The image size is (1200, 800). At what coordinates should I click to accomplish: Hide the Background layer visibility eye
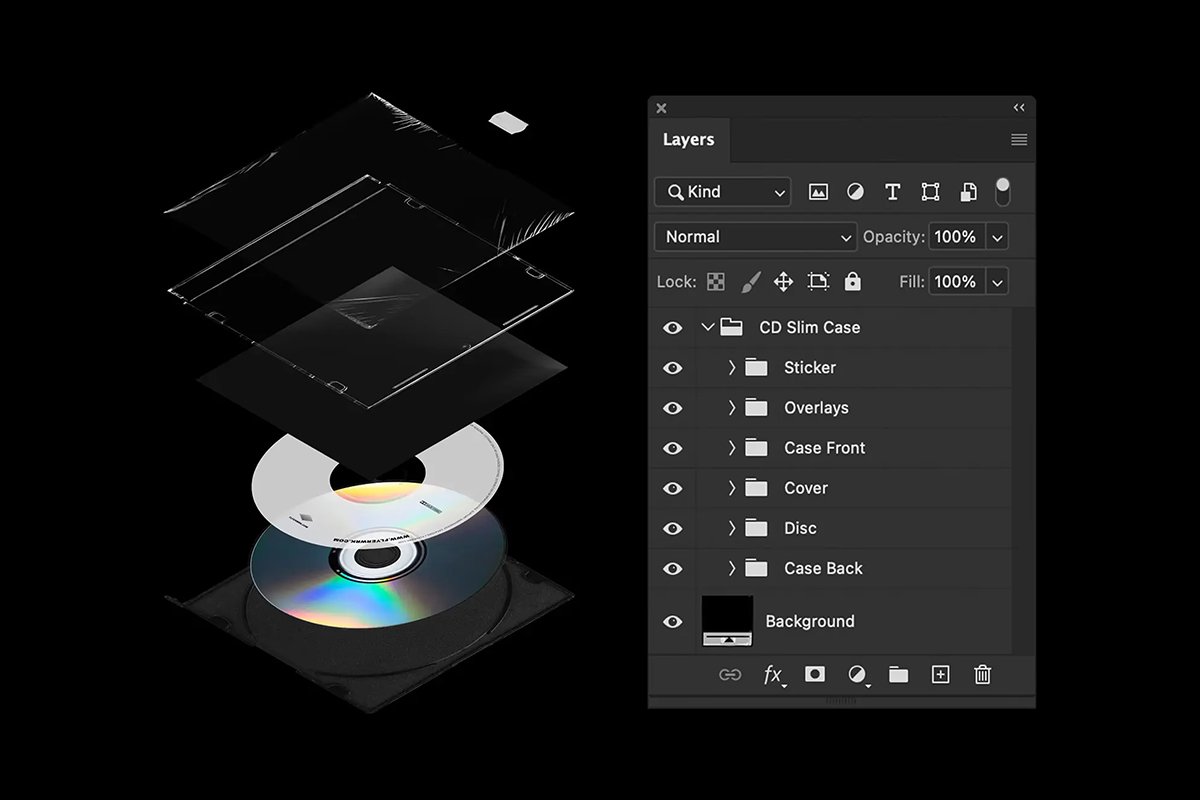(673, 621)
